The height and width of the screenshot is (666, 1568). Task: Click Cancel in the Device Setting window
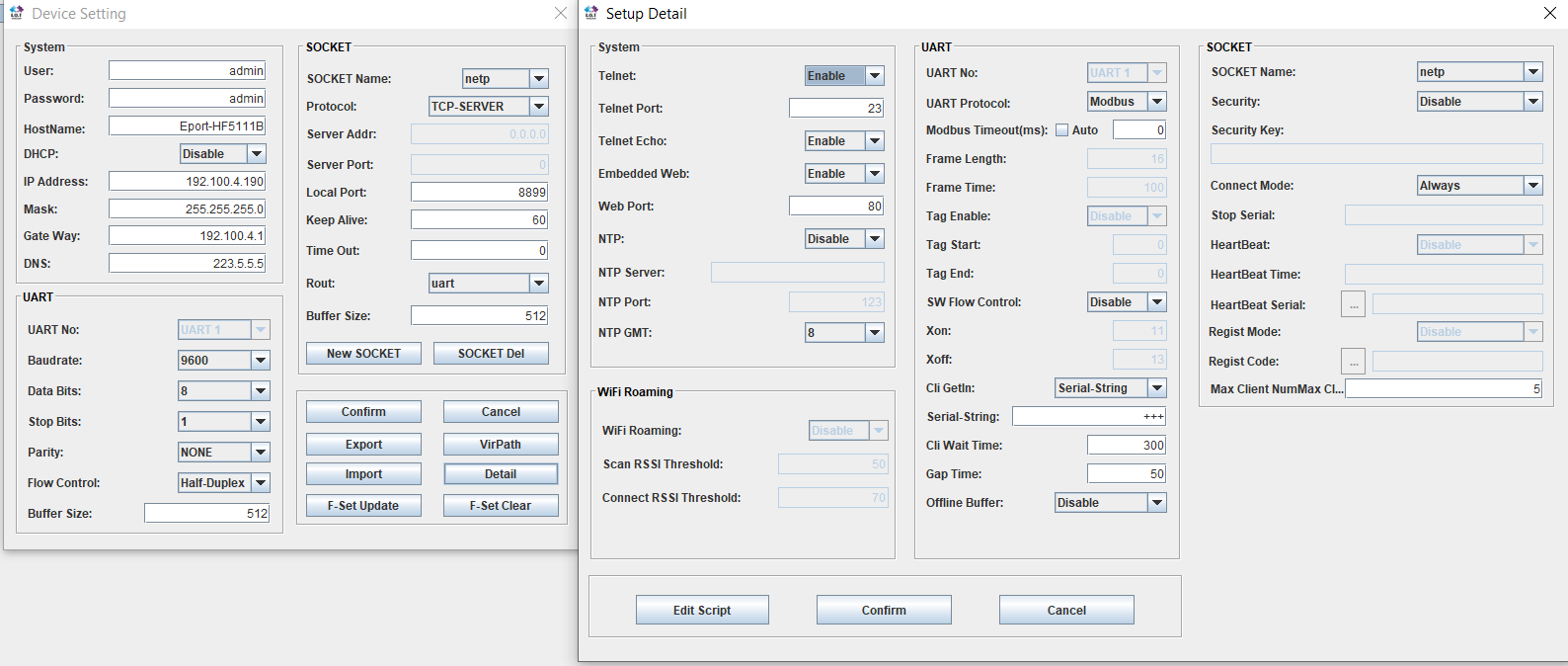501,412
